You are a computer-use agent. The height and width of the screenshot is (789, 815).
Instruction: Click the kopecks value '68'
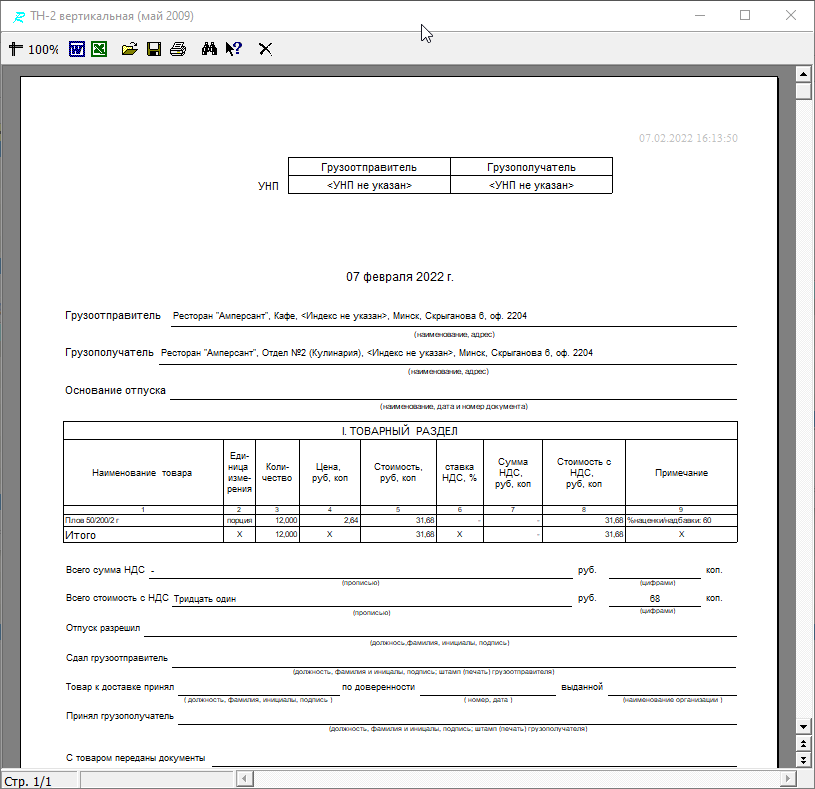click(655, 599)
